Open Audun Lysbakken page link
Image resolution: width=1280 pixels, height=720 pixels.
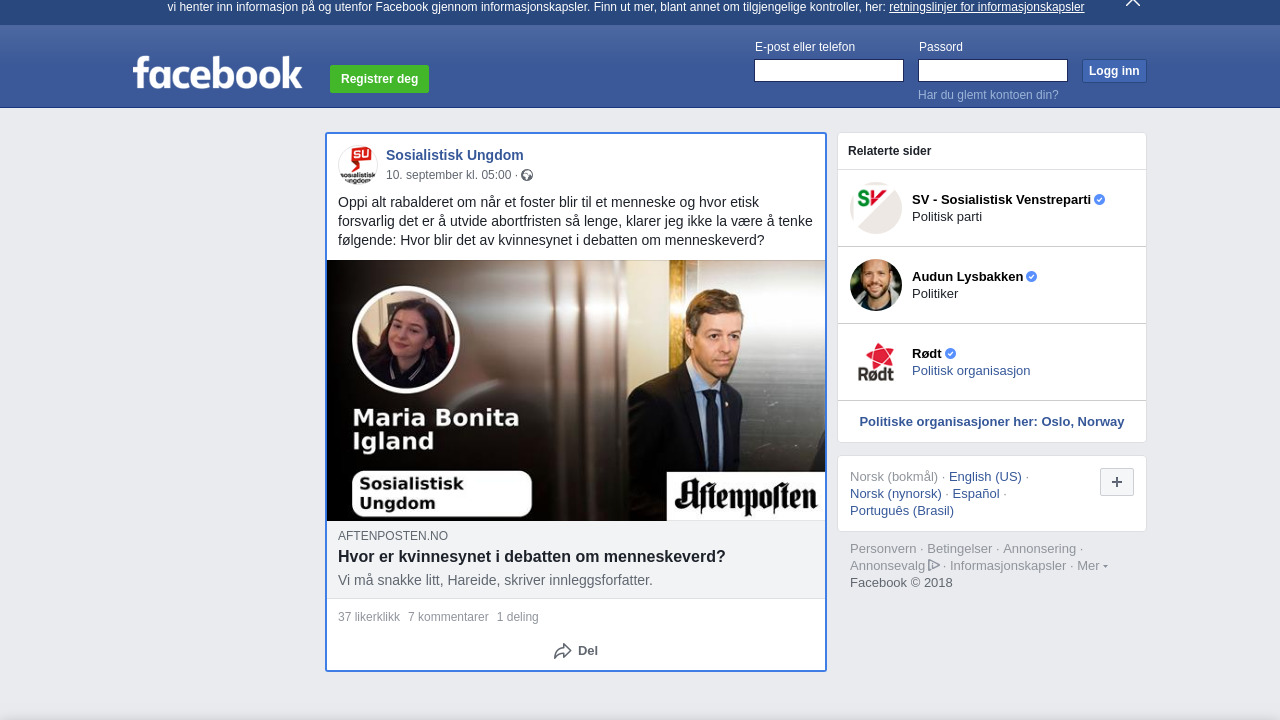(968, 276)
